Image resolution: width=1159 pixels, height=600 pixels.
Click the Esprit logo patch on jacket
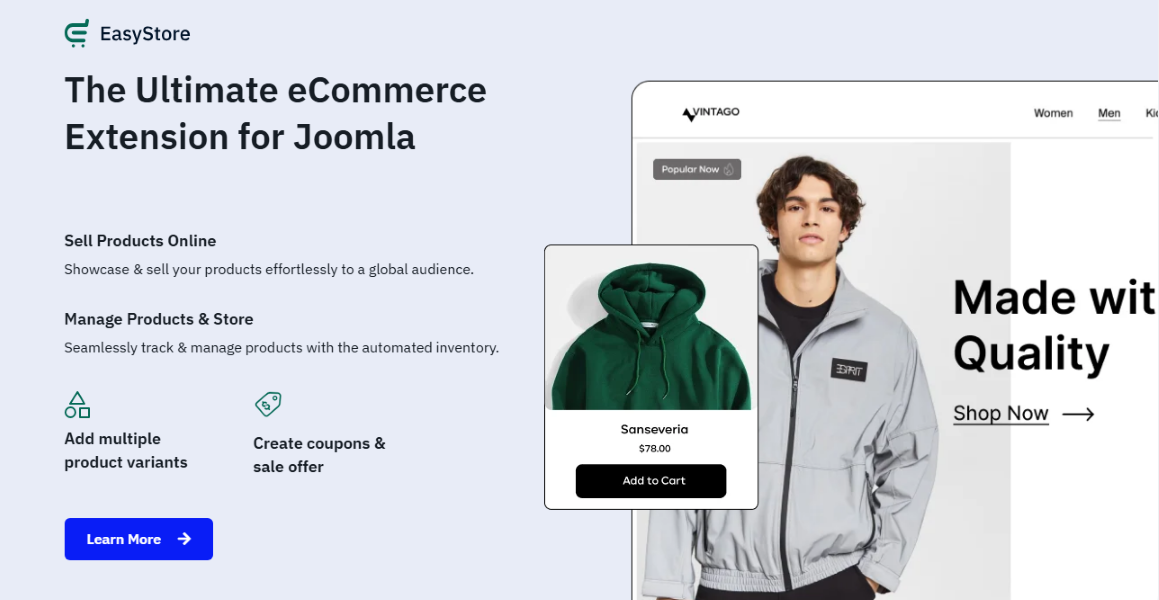[x=849, y=369]
